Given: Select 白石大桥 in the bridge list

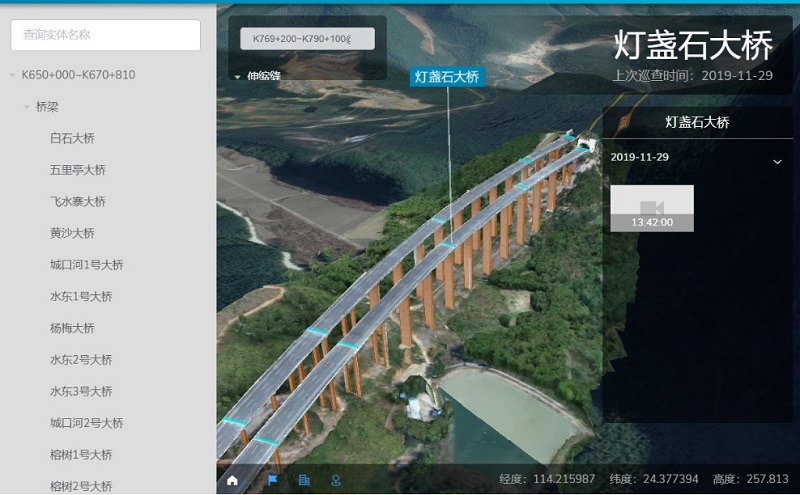Looking at the screenshot, I should (72, 138).
